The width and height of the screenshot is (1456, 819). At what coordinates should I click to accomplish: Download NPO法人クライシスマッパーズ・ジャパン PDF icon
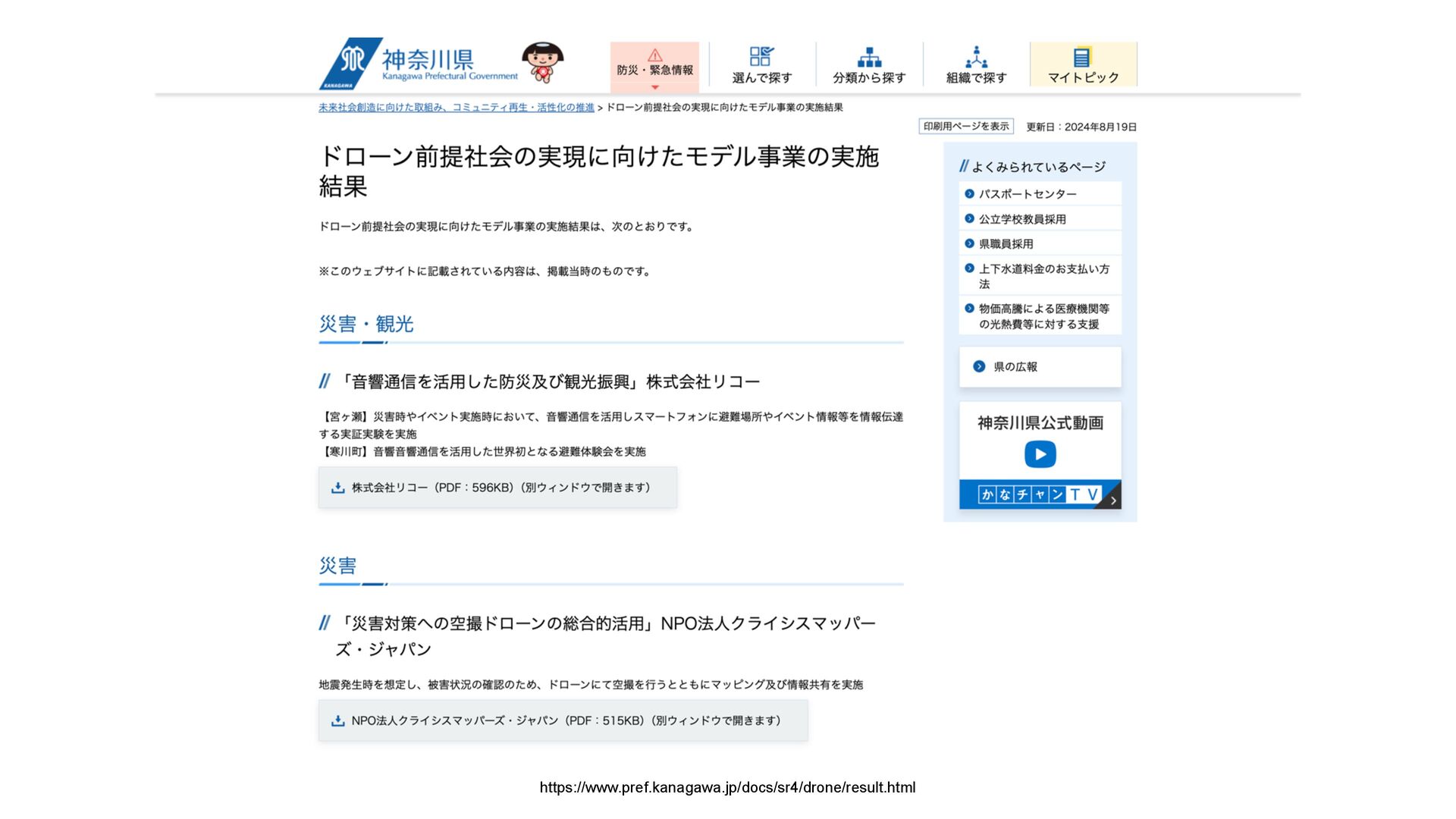338,720
